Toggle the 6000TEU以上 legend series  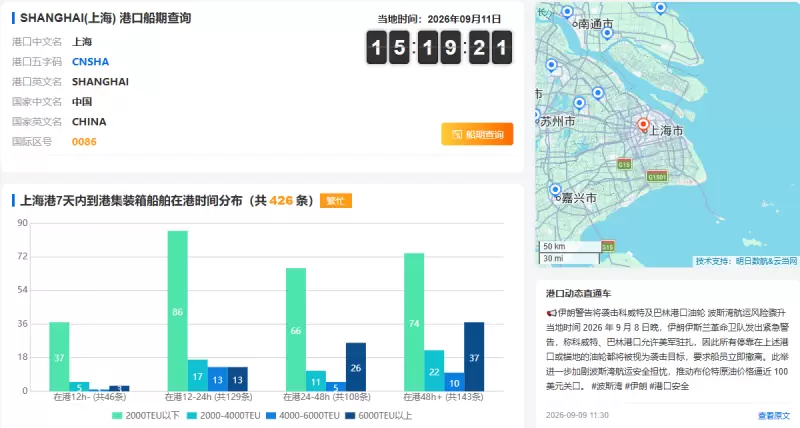[378, 416]
